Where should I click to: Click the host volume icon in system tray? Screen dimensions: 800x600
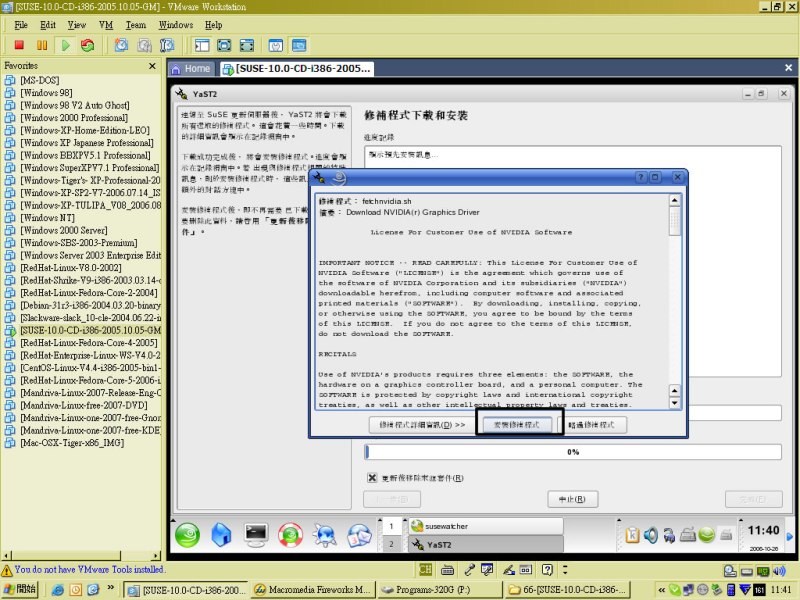click(x=780, y=571)
